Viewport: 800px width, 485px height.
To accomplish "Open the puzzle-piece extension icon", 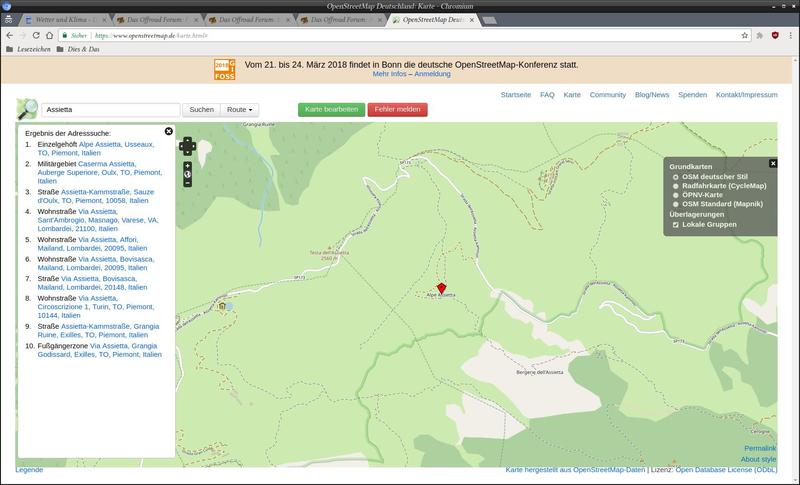I will point(760,36).
